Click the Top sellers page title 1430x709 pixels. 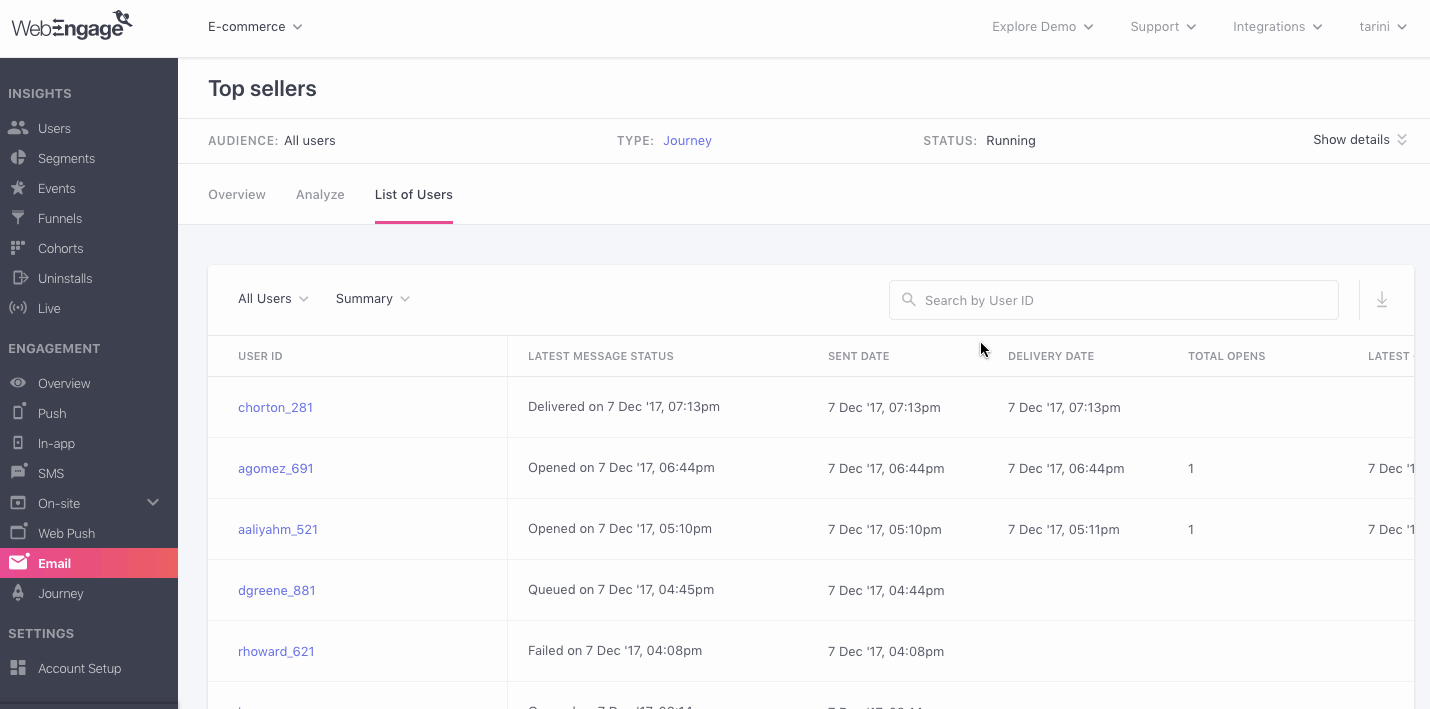pyautogui.click(x=262, y=89)
